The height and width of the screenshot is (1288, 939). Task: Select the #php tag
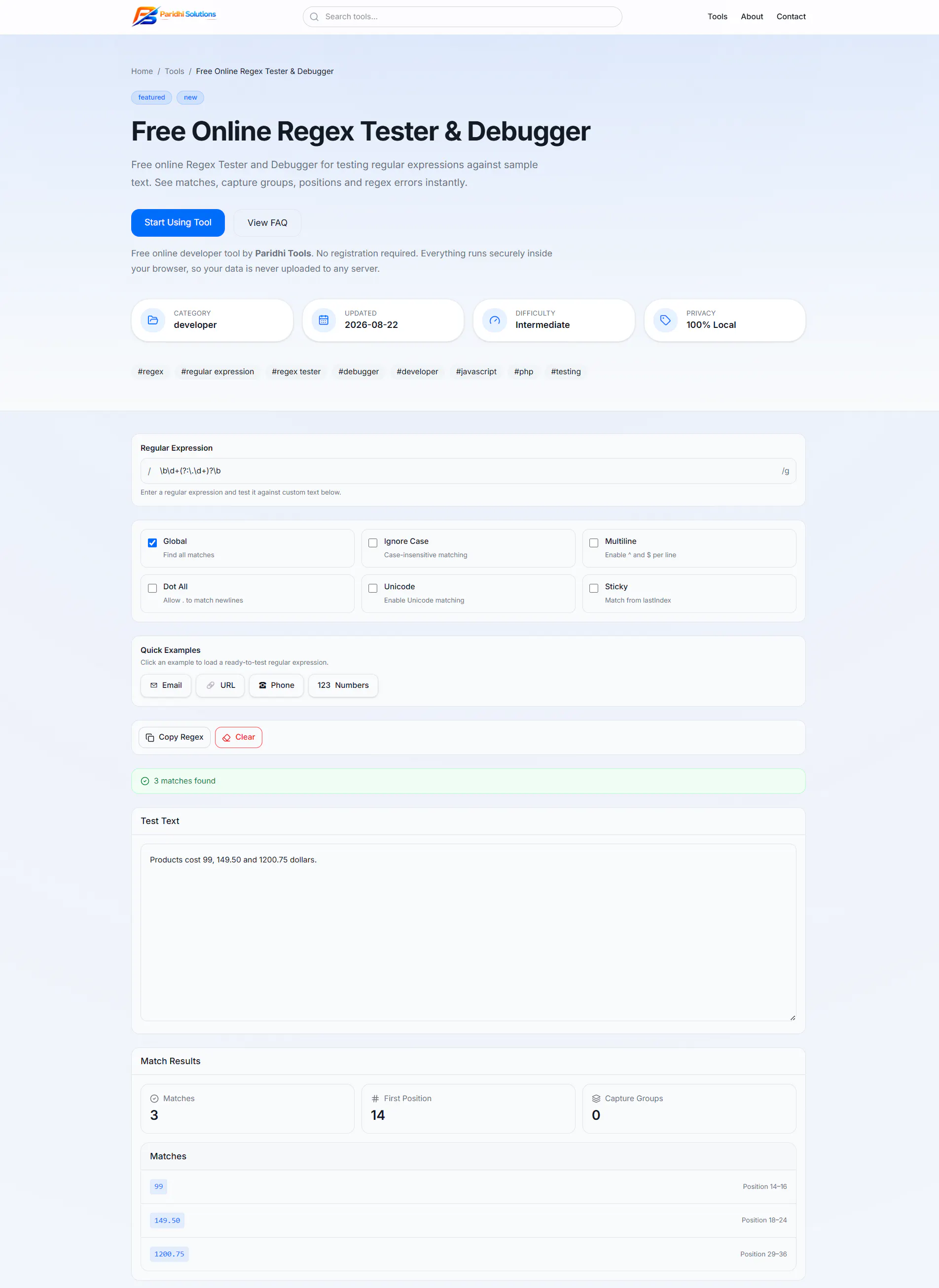tap(523, 372)
